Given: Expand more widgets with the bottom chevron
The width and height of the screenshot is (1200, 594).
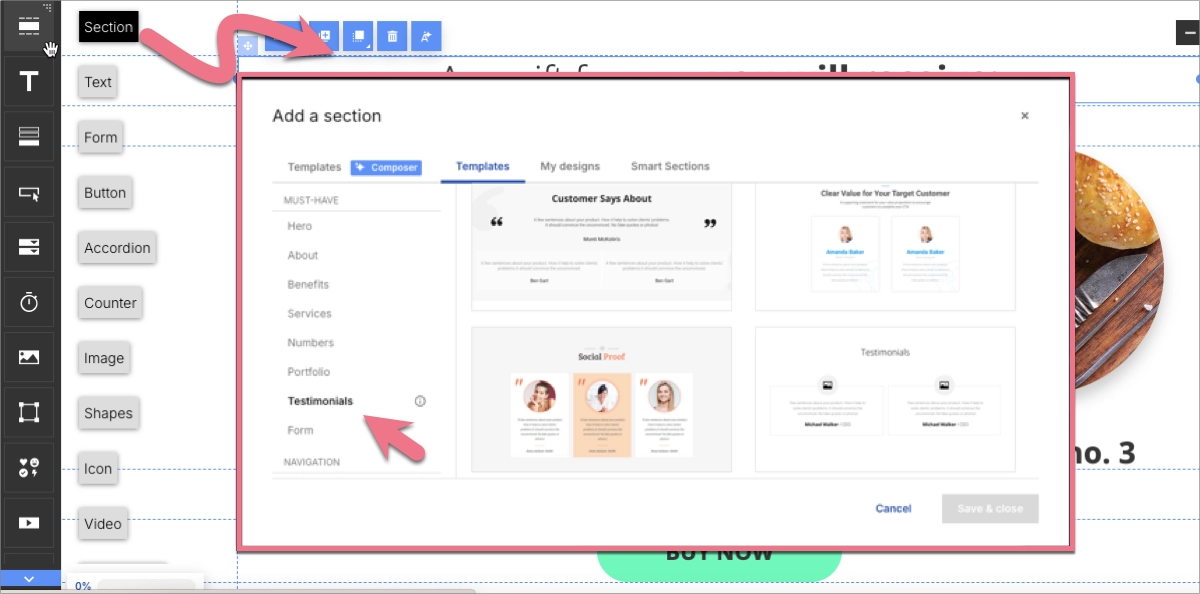Looking at the screenshot, I should click(29, 578).
